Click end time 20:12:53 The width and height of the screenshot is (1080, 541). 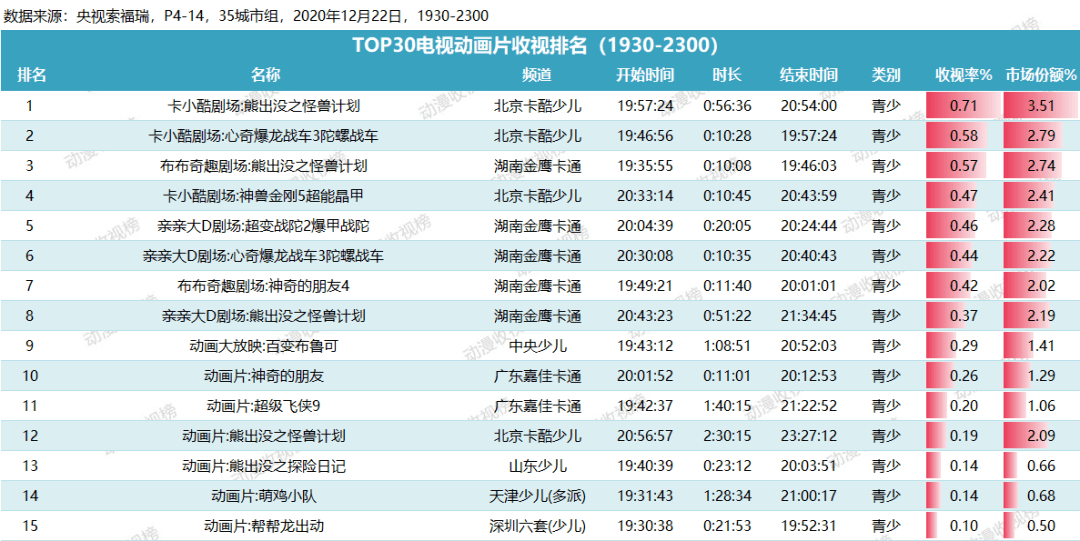point(809,376)
